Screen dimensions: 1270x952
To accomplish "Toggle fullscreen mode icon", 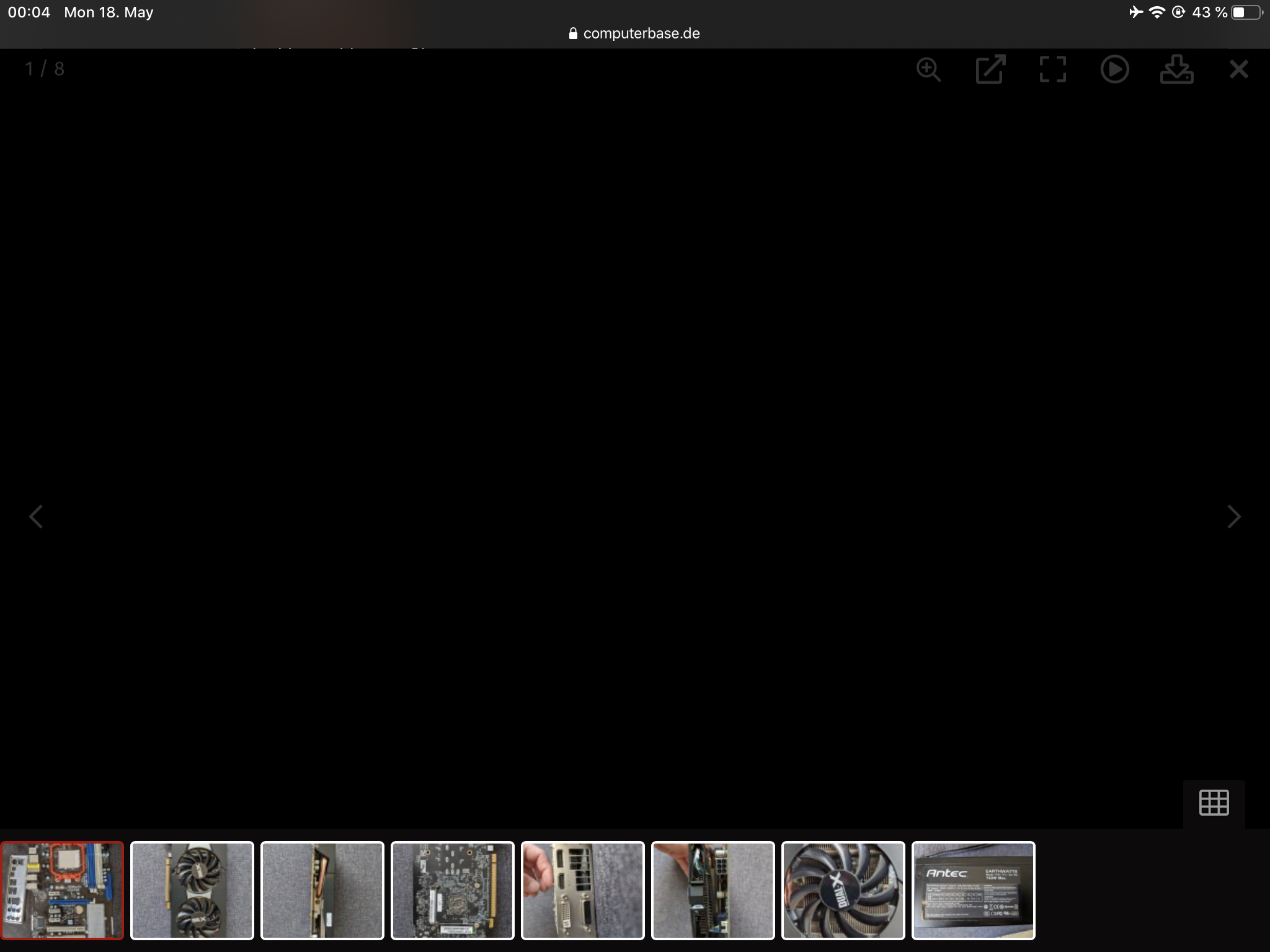I will pos(1052,69).
